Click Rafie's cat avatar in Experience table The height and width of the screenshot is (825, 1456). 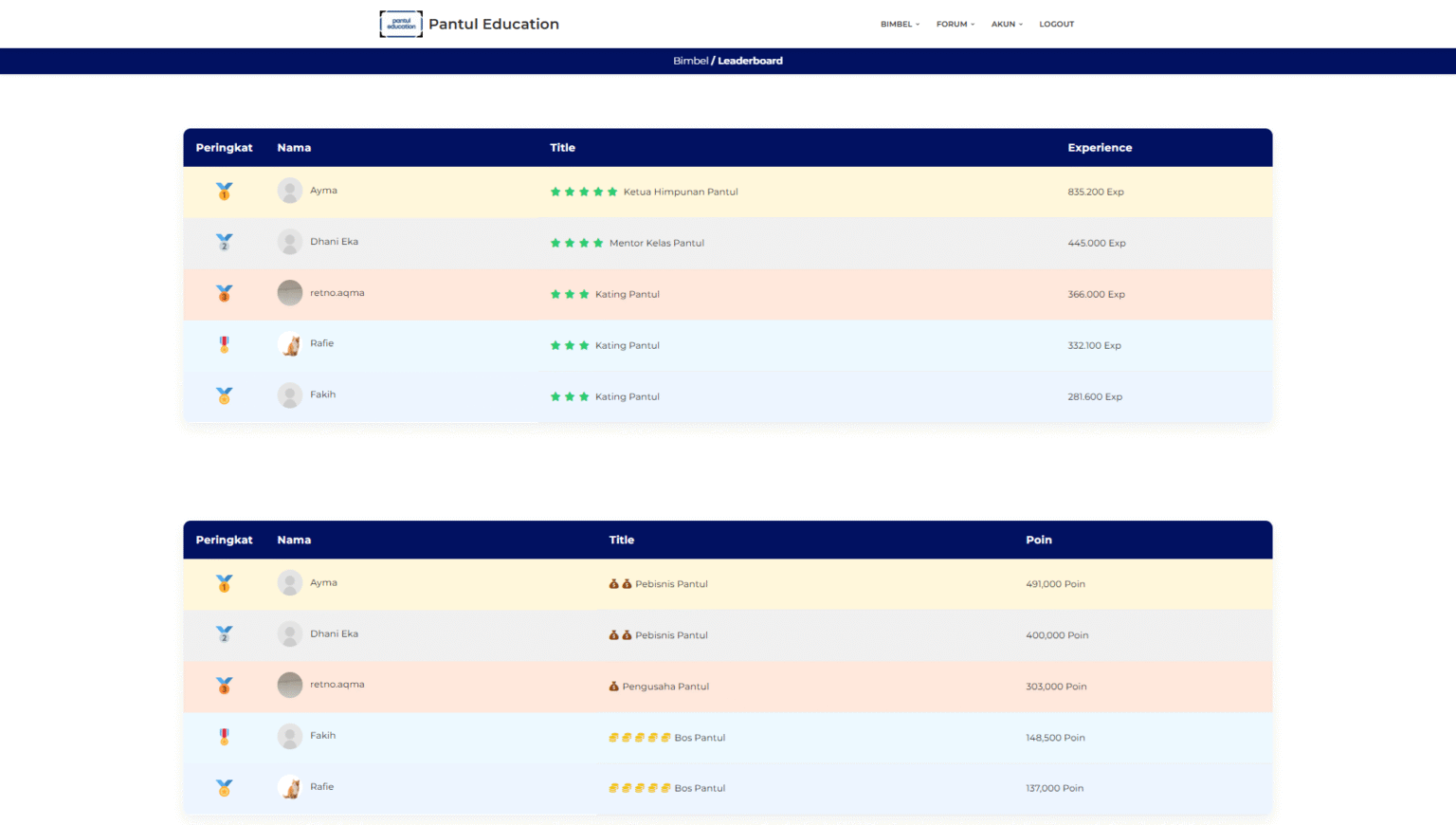(x=290, y=345)
